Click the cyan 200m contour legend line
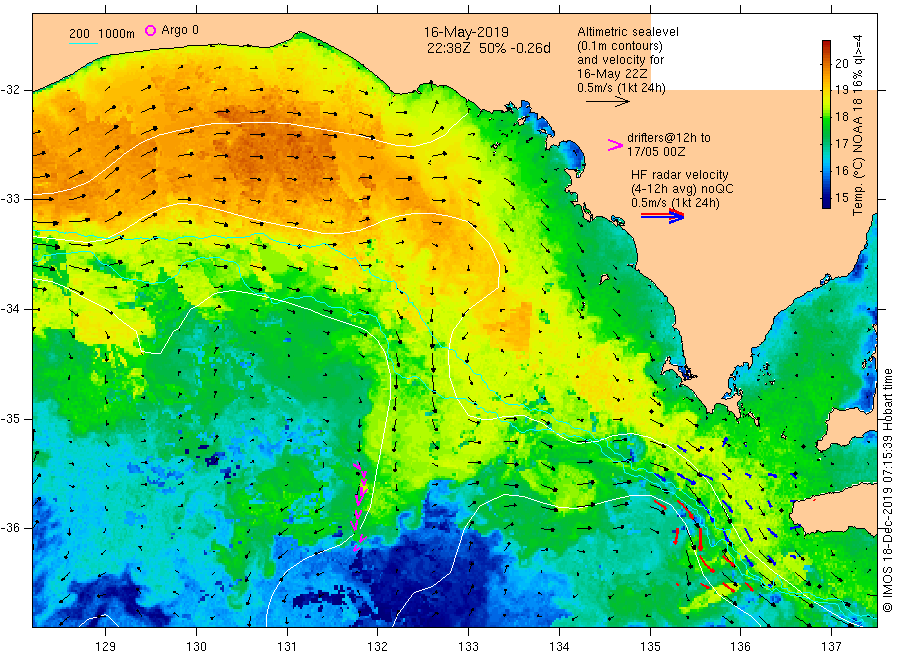900x660 pixels. pyautogui.click(x=83, y=43)
